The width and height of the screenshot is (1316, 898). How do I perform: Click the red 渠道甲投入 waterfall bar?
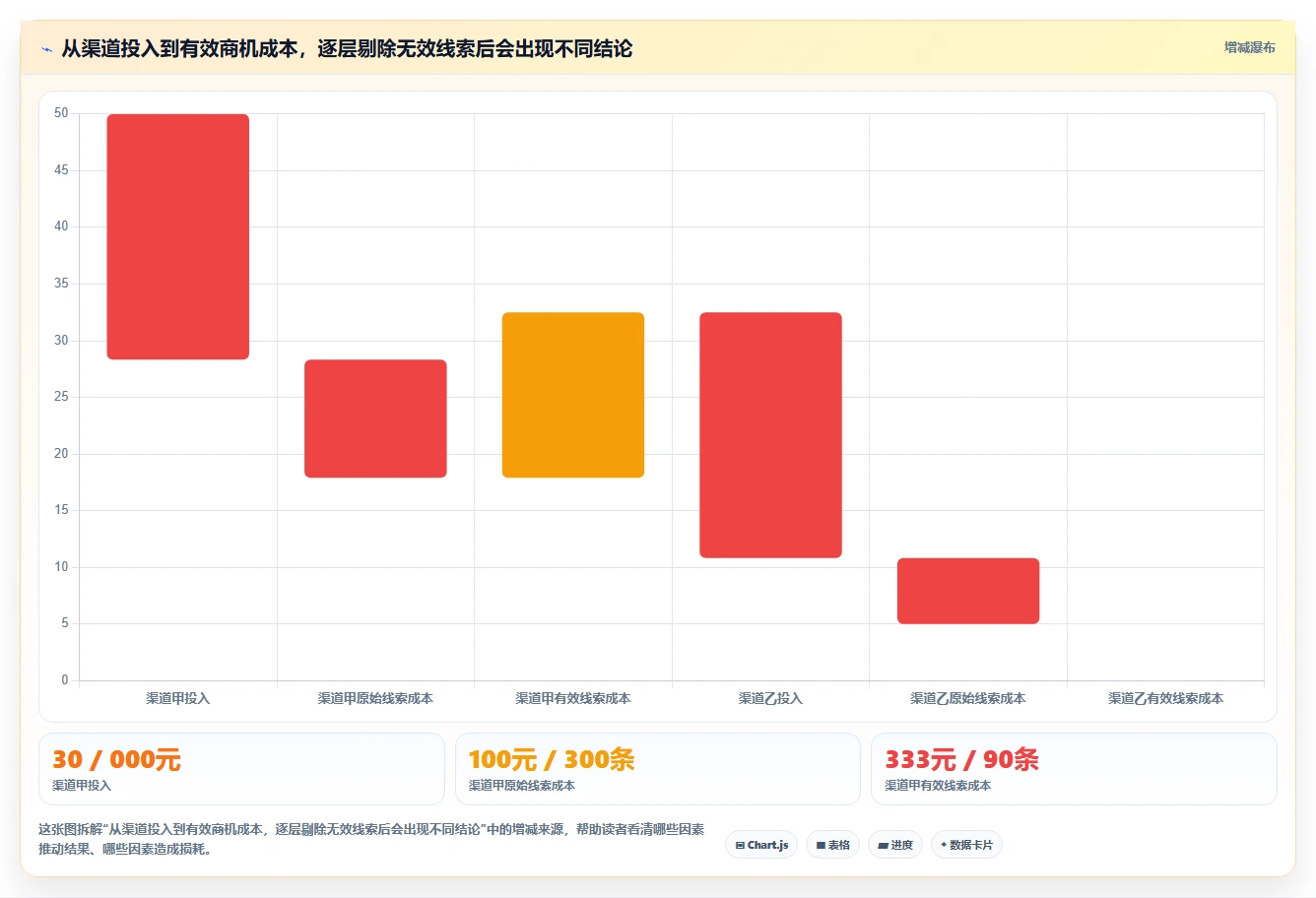178,236
